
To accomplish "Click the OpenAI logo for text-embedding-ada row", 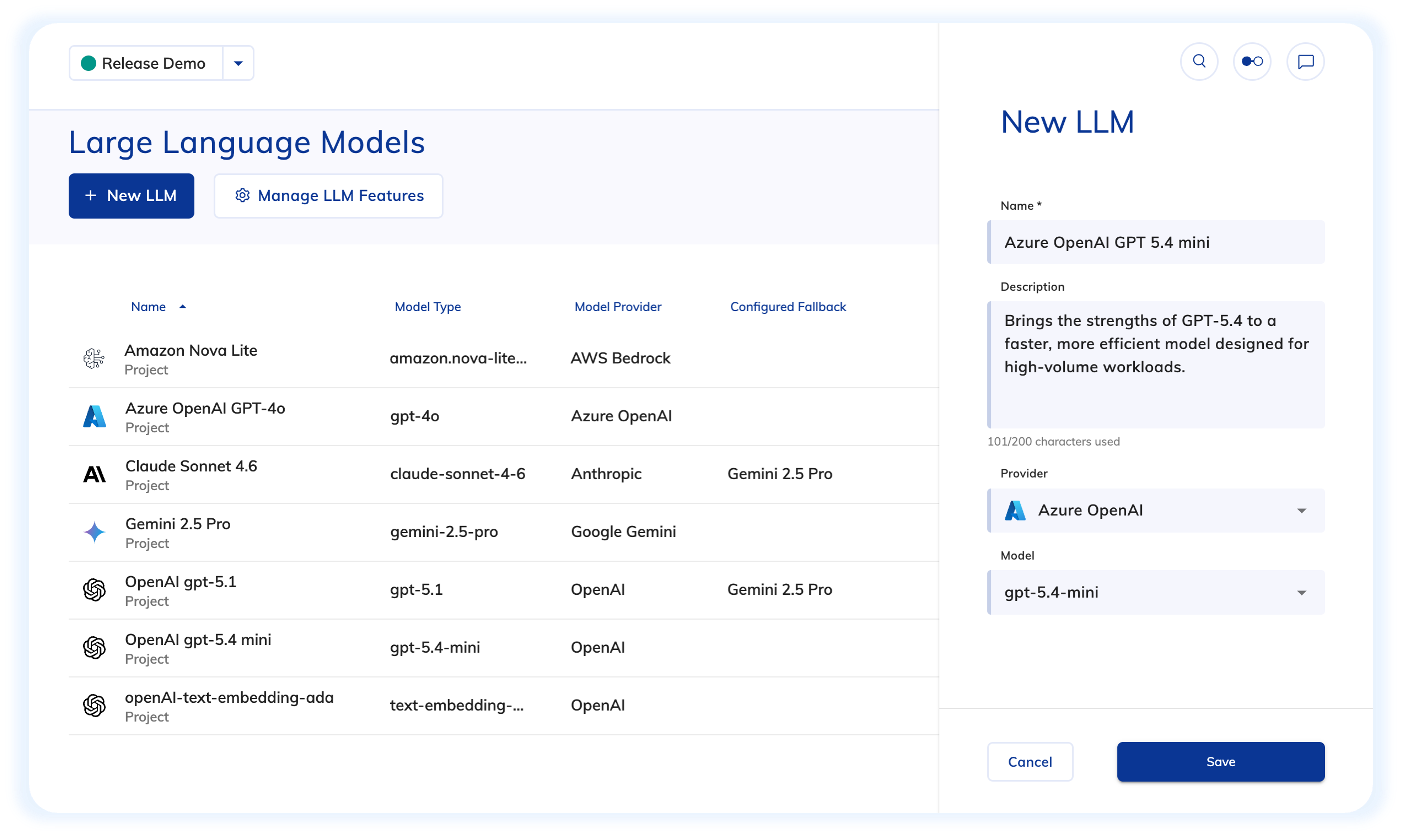I will (94, 706).
